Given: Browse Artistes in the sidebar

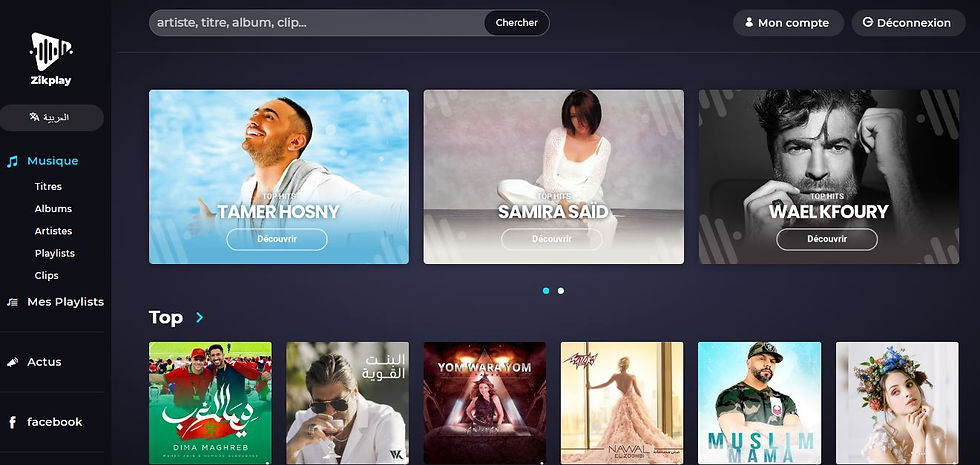Looking at the screenshot, I should pos(53,231).
